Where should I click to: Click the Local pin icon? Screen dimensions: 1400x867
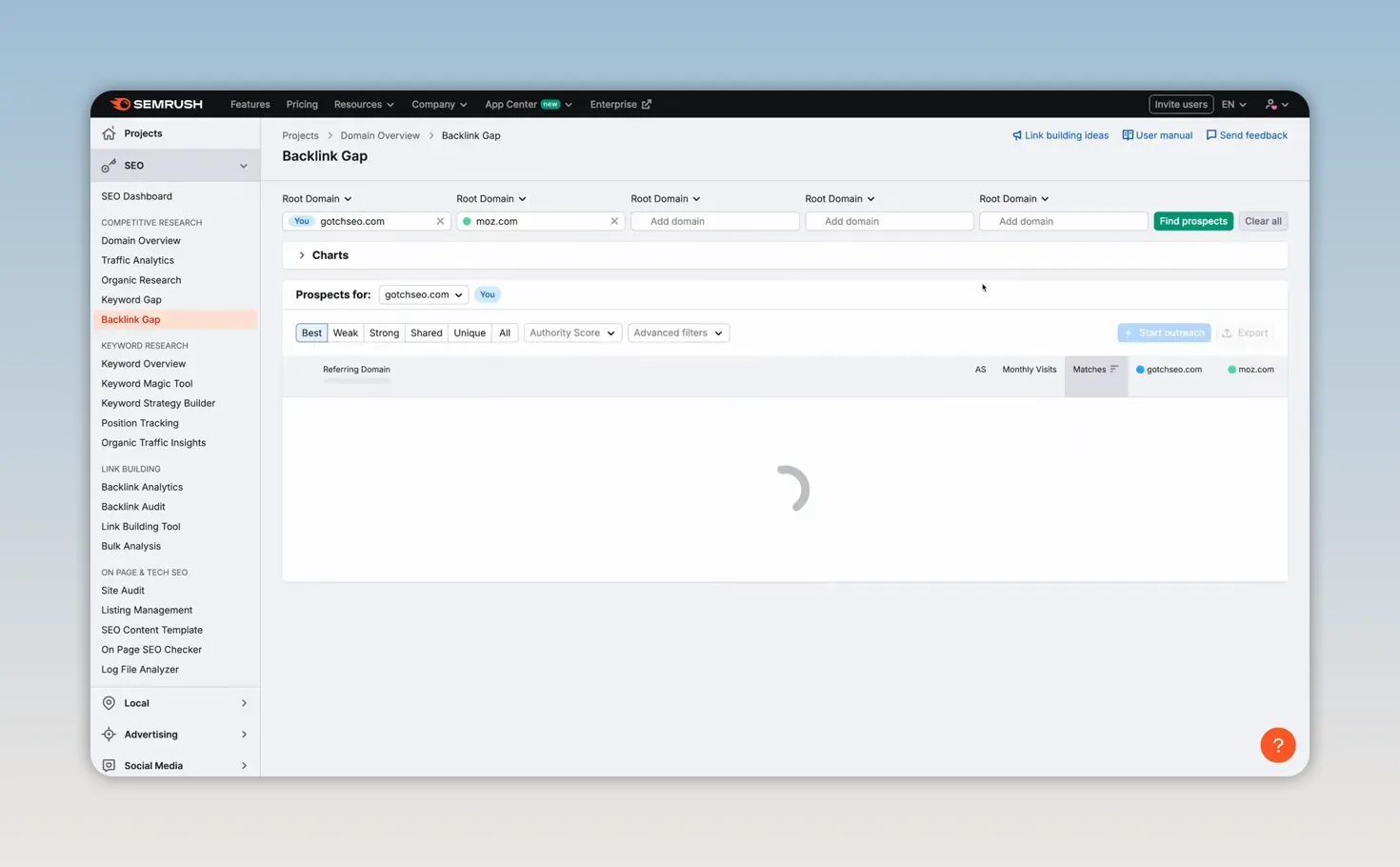(x=109, y=703)
